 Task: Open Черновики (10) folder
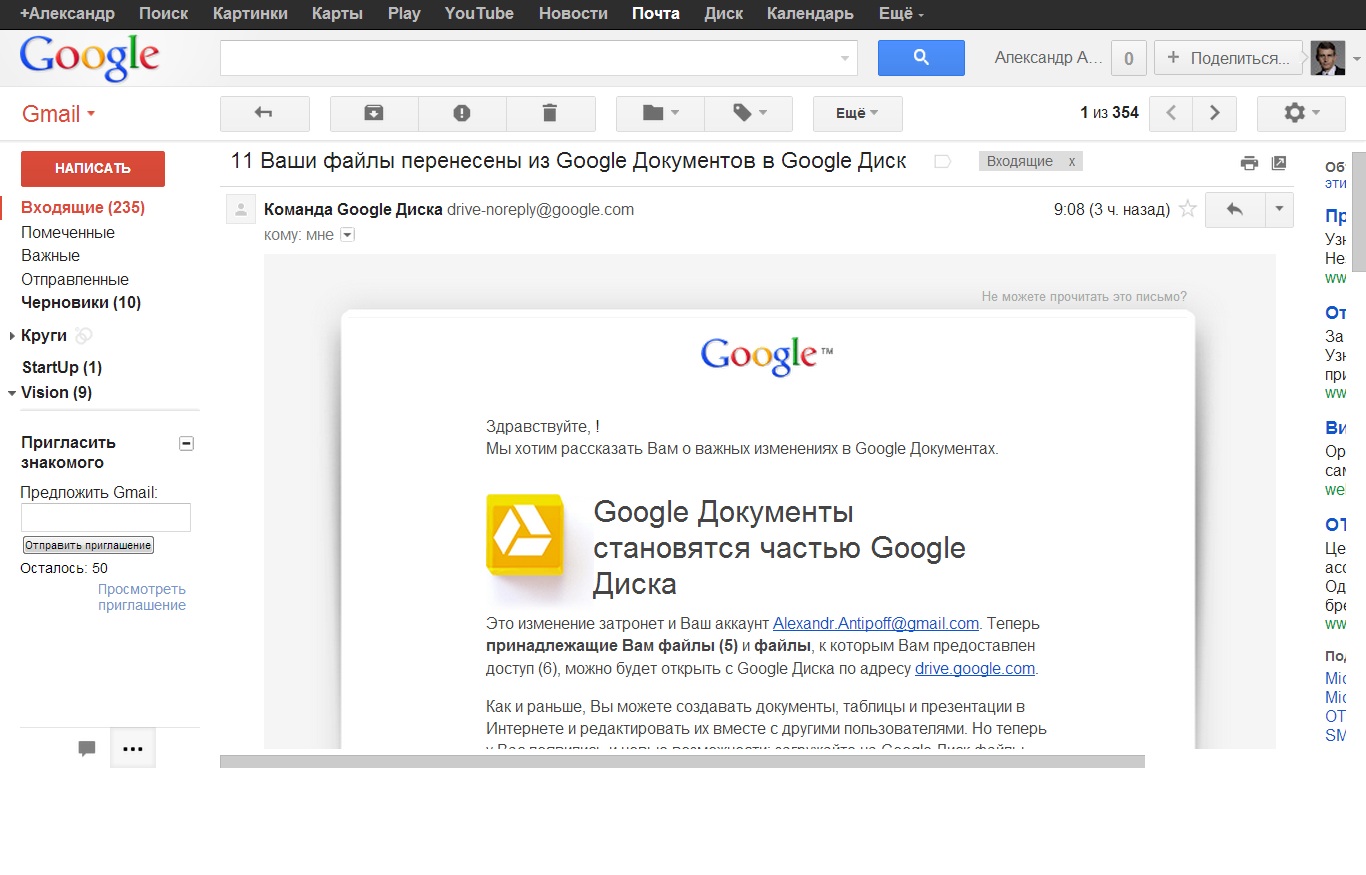coord(81,303)
